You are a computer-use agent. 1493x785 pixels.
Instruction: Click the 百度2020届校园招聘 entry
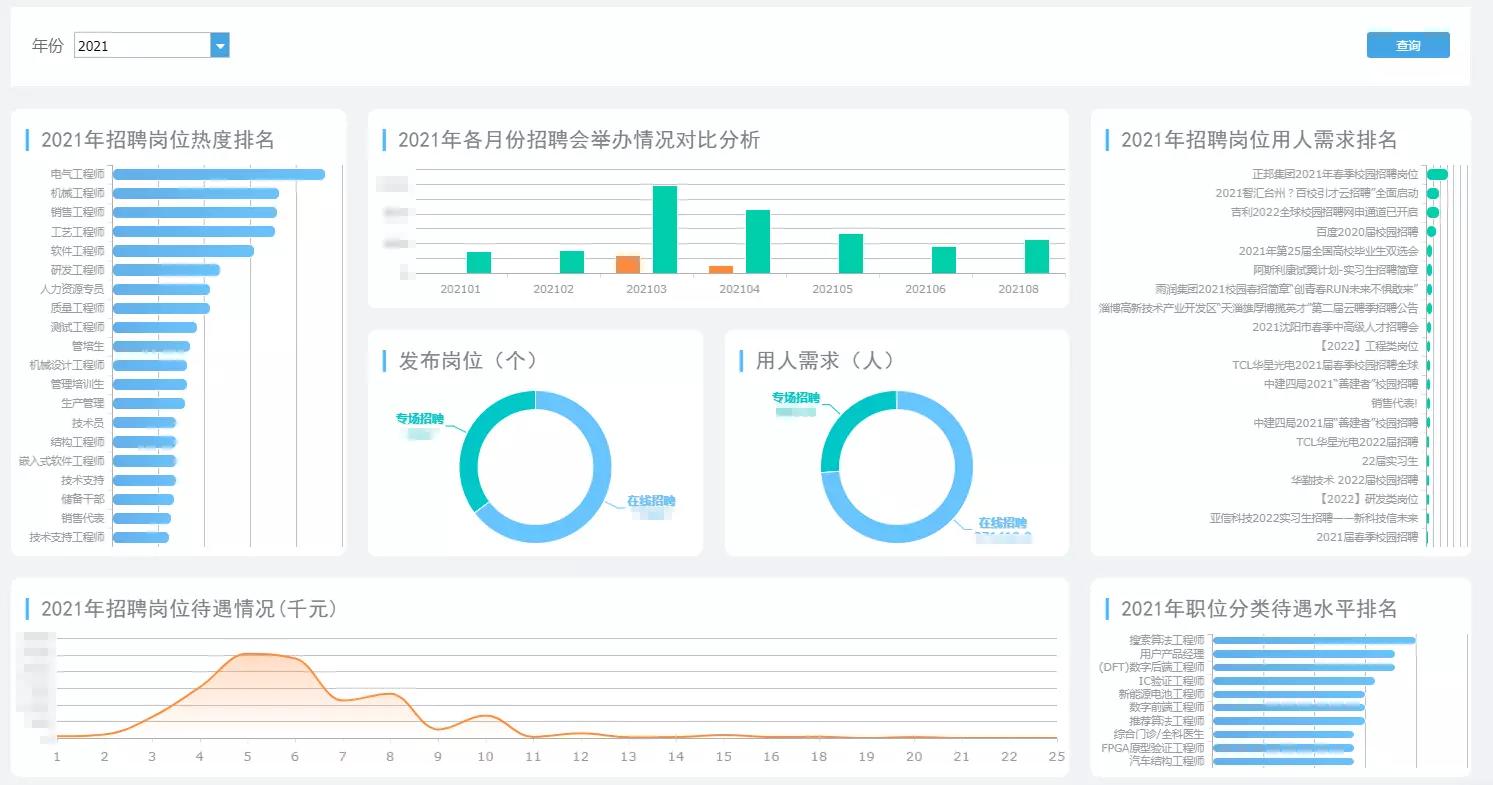(1367, 231)
